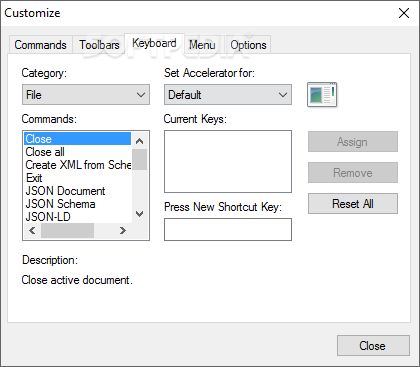Open the Set Accelerator for dropdown
420x367 pixels.
(228, 95)
